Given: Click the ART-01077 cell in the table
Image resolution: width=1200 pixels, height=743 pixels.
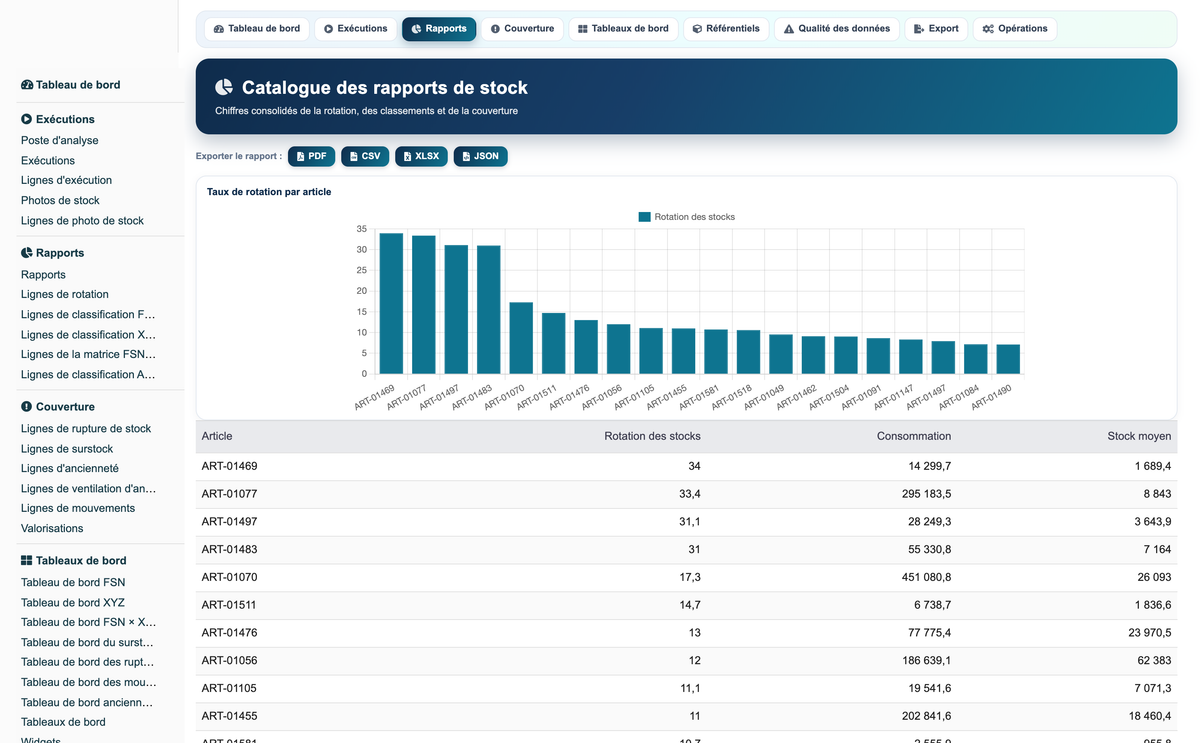Looking at the screenshot, I should (x=229, y=494).
